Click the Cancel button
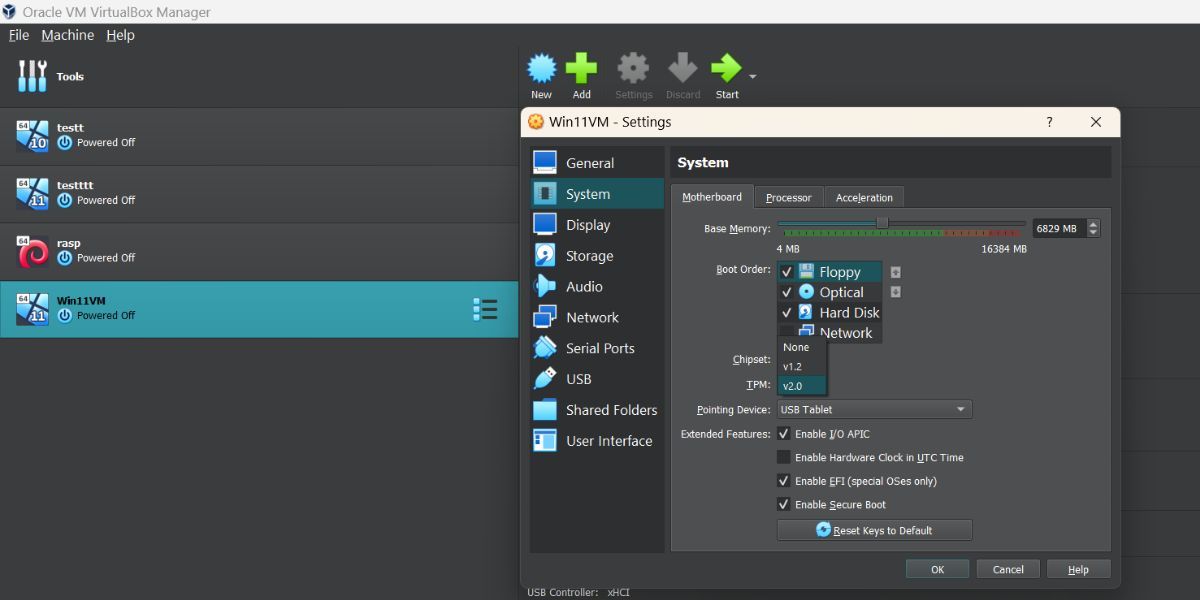The height and width of the screenshot is (600, 1200). [1007, 568]
